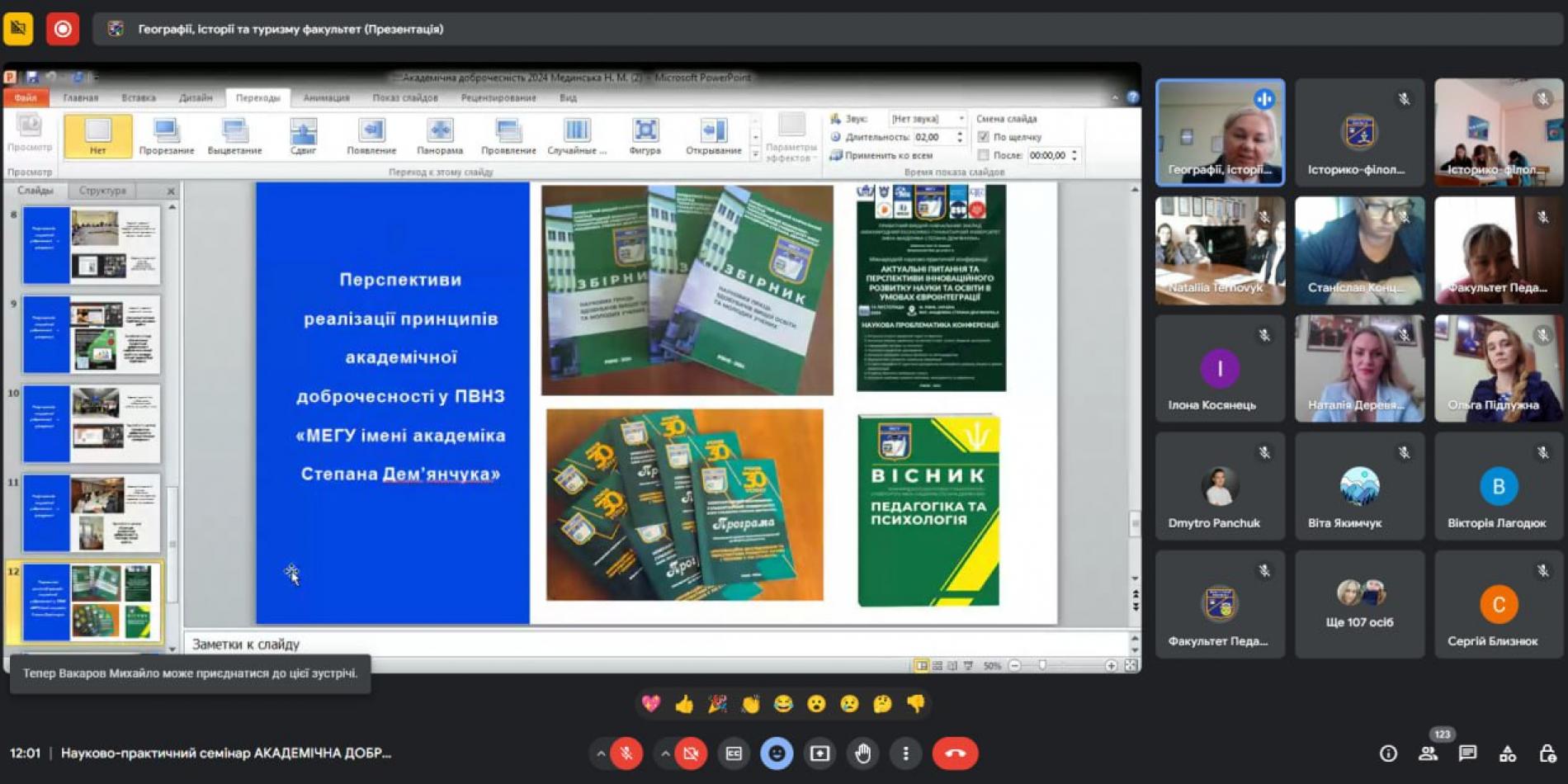Open more options three-dot menu
The width and height of the screenshot is (1568, 784).
[x=905, y=753]
